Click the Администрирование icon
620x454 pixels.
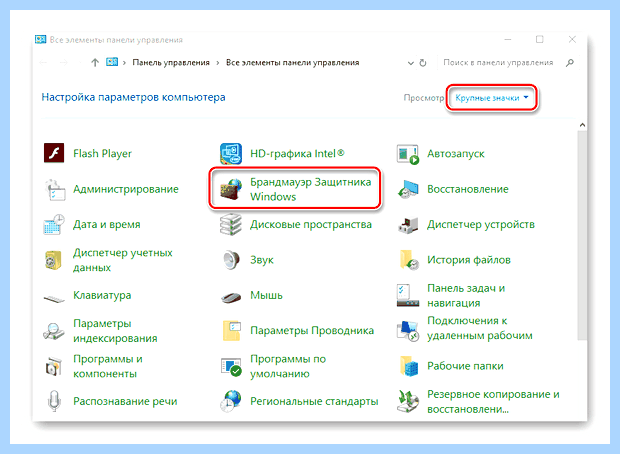(x=54, y=189)
